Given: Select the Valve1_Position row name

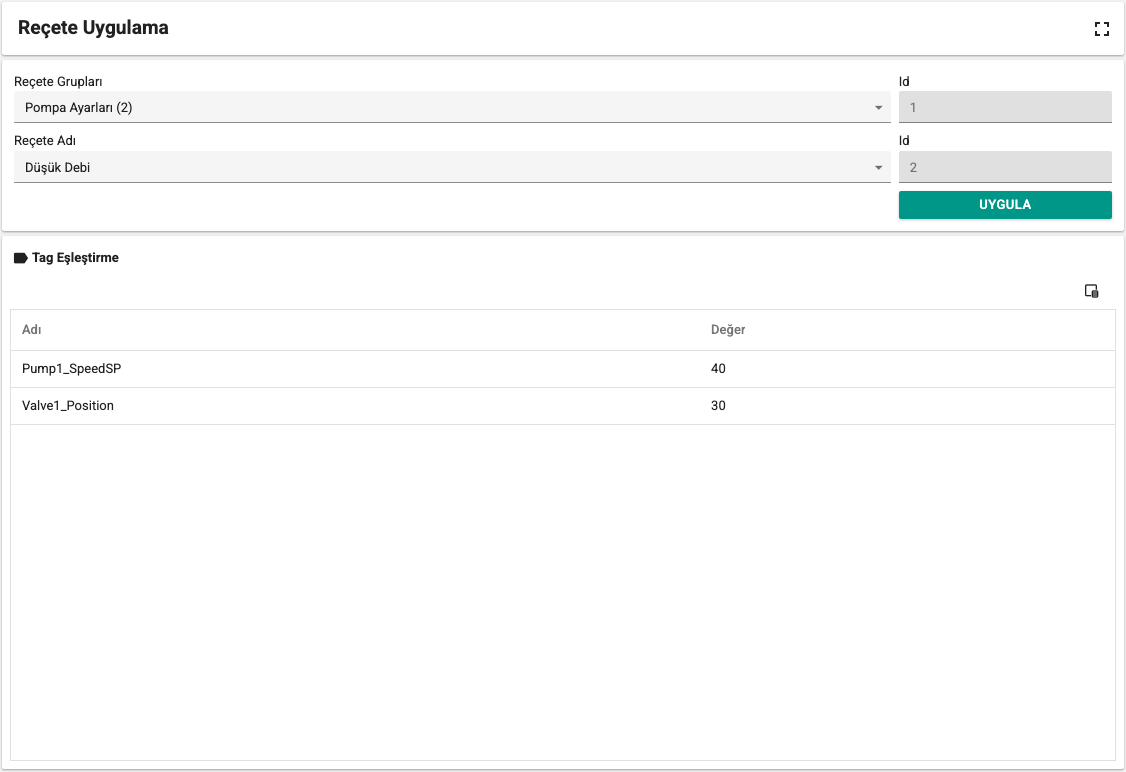Looking at the screenshot, I should click(68, 406).
